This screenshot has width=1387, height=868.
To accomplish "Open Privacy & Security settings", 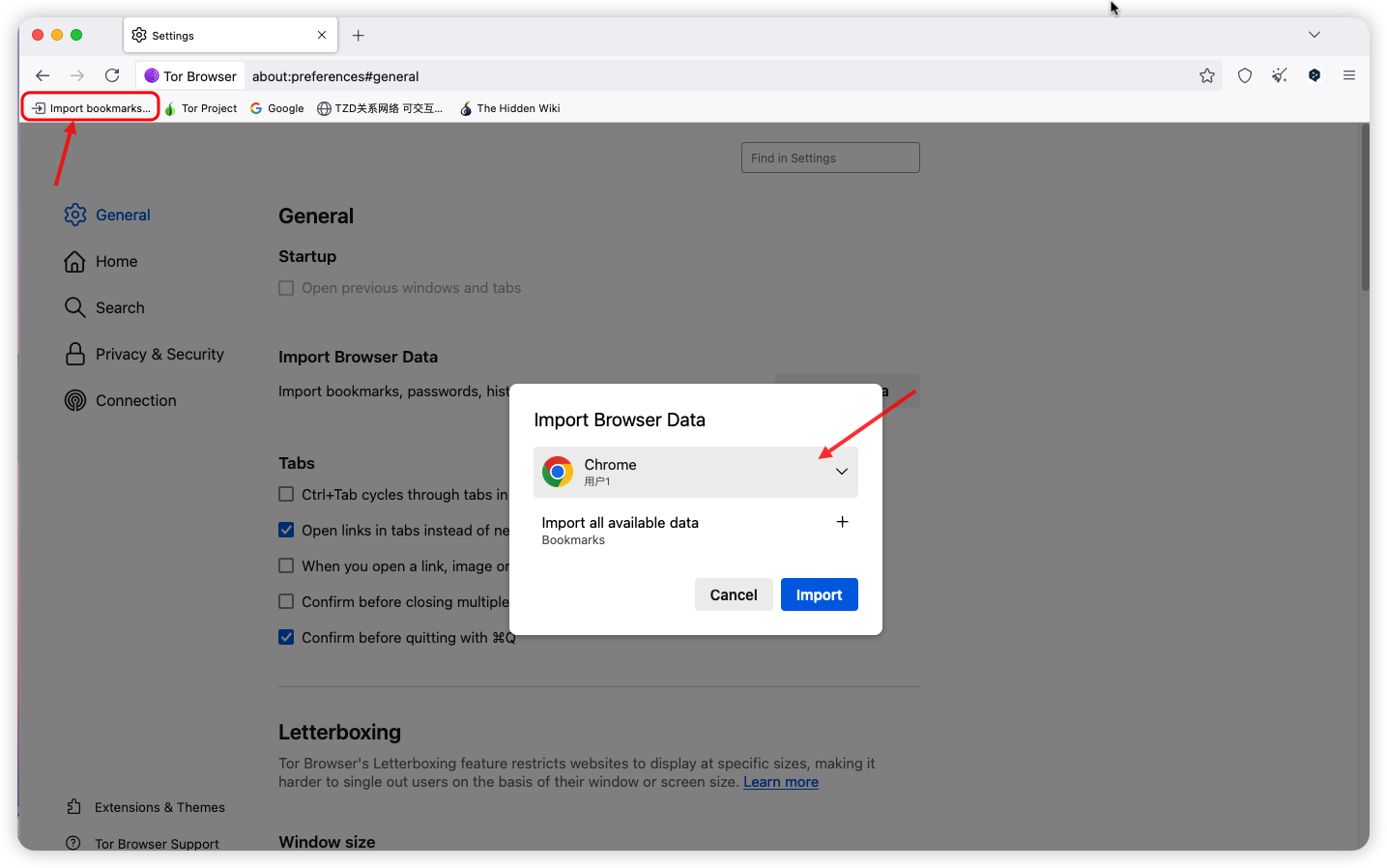I will [x=144, y=354].
